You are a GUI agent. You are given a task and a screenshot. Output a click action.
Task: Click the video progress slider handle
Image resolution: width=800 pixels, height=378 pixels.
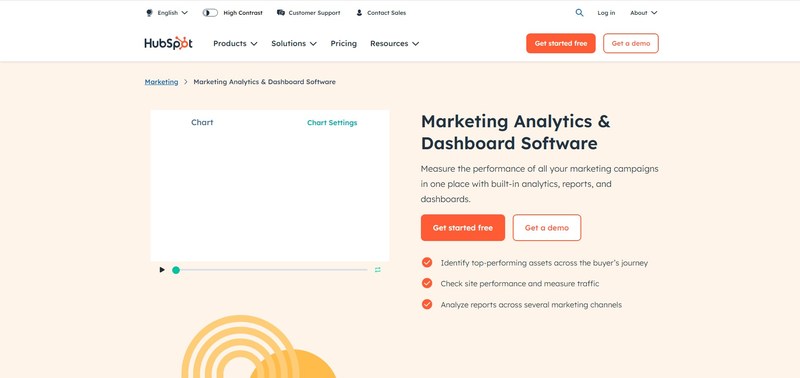pos(176,270)
